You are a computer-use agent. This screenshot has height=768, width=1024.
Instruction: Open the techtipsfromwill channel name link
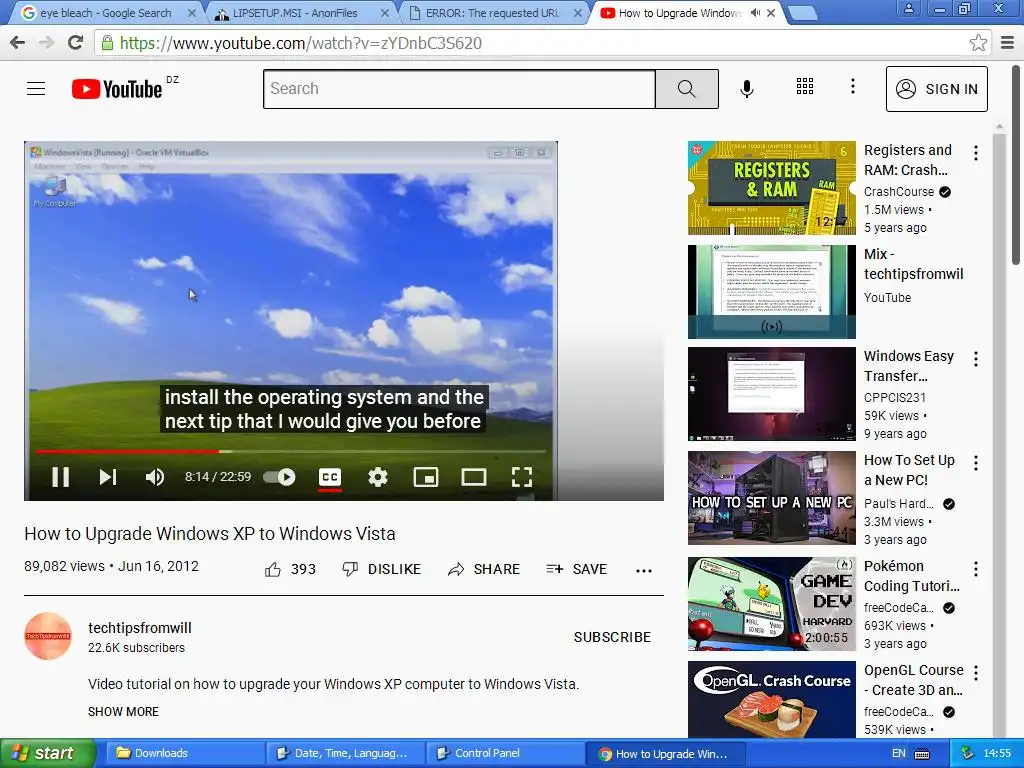tap(140, 628)
